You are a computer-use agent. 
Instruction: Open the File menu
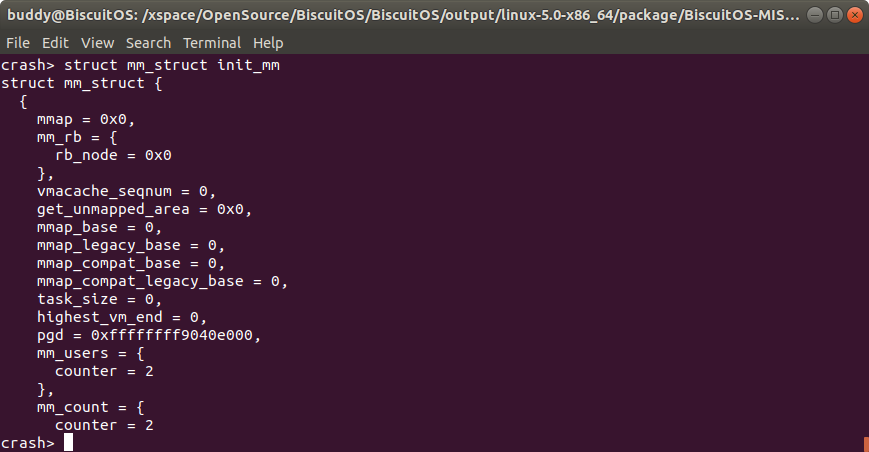pyautogui.click(x=17, y=43)
